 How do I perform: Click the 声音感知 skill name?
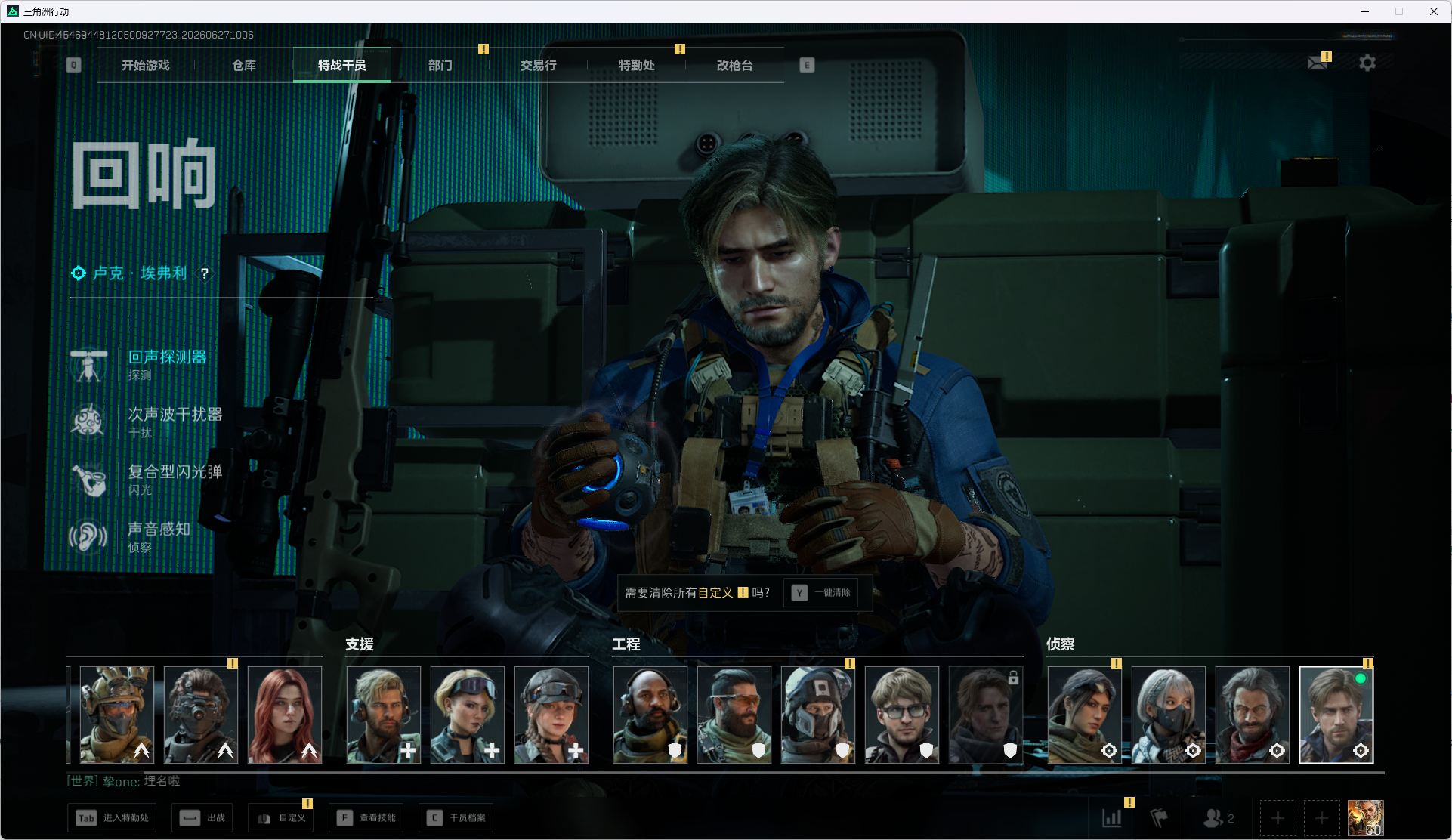point(159,529)
